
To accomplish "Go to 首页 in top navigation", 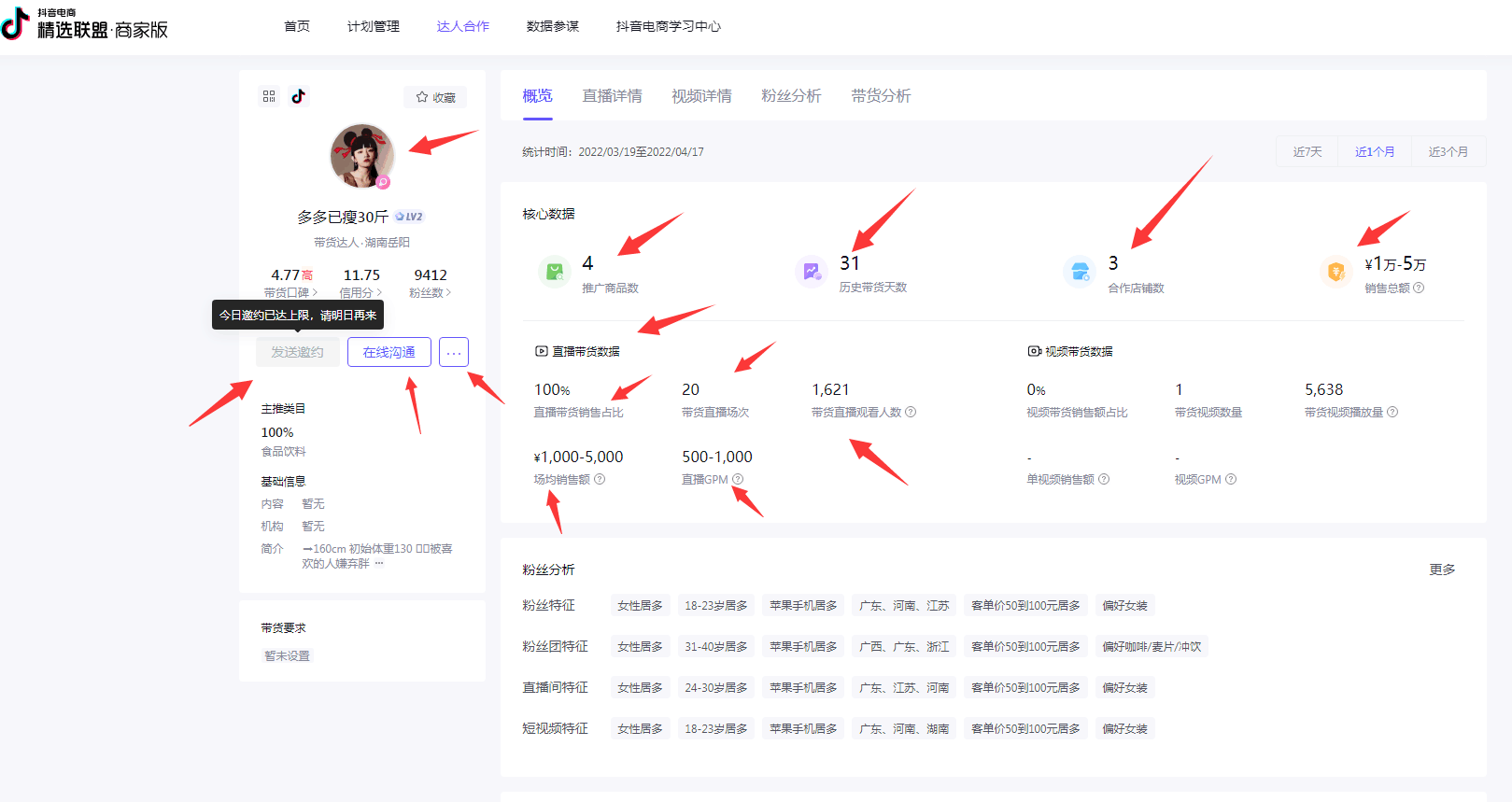I will tap(297, 26).
